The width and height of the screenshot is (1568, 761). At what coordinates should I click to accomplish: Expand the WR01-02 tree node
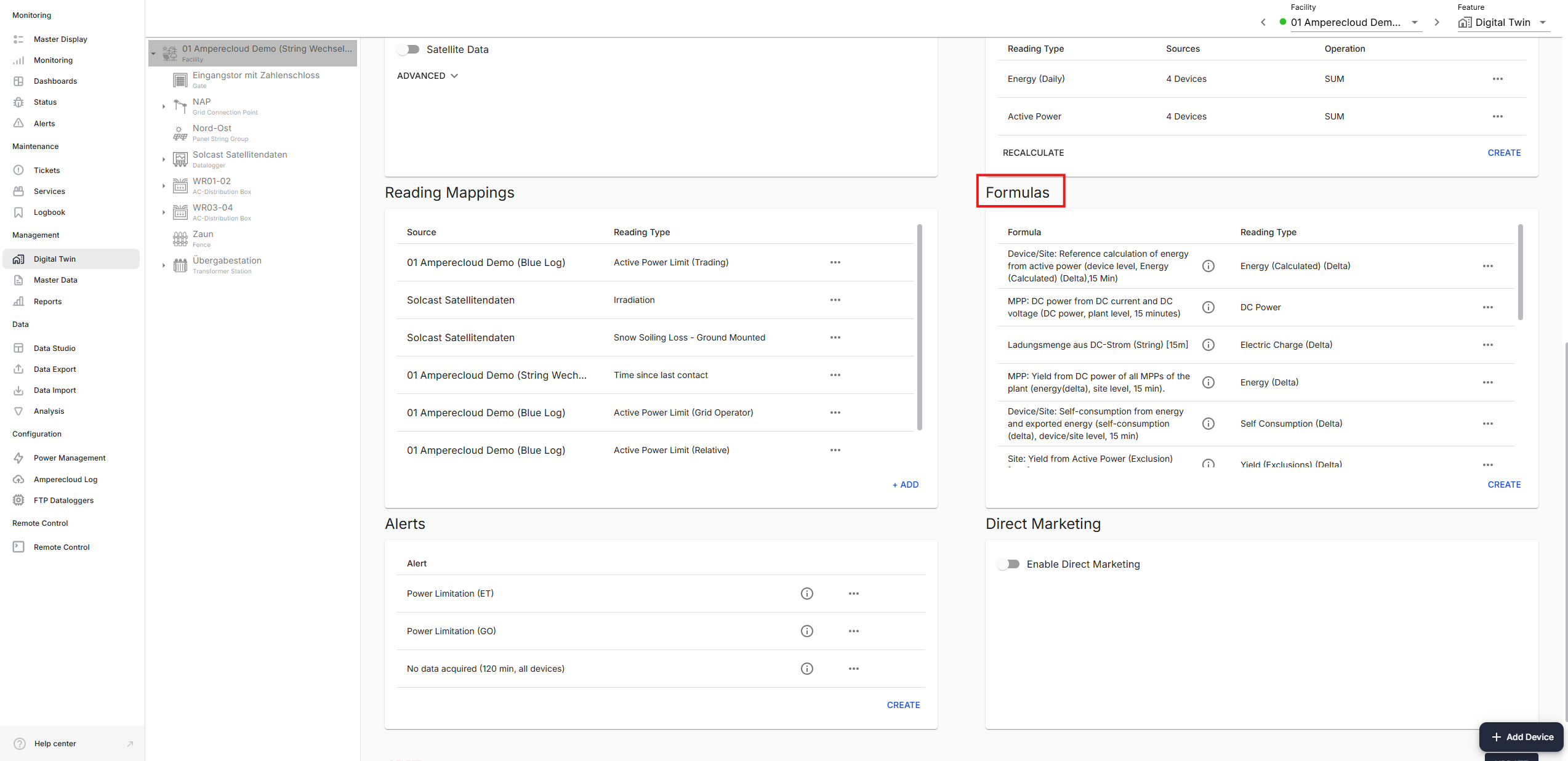[x=163, y=186]
